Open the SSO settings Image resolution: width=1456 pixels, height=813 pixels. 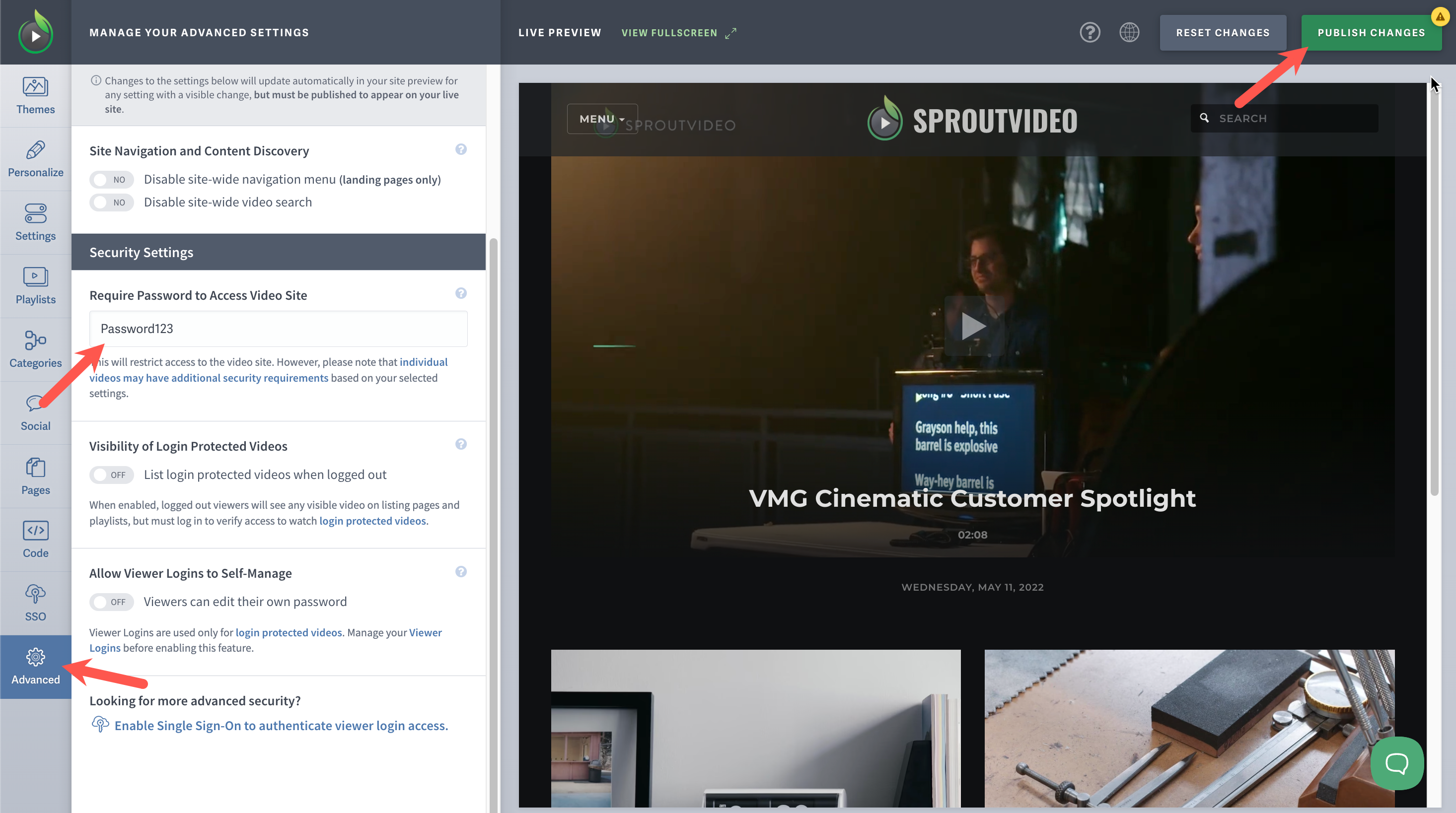coord(35,603)
